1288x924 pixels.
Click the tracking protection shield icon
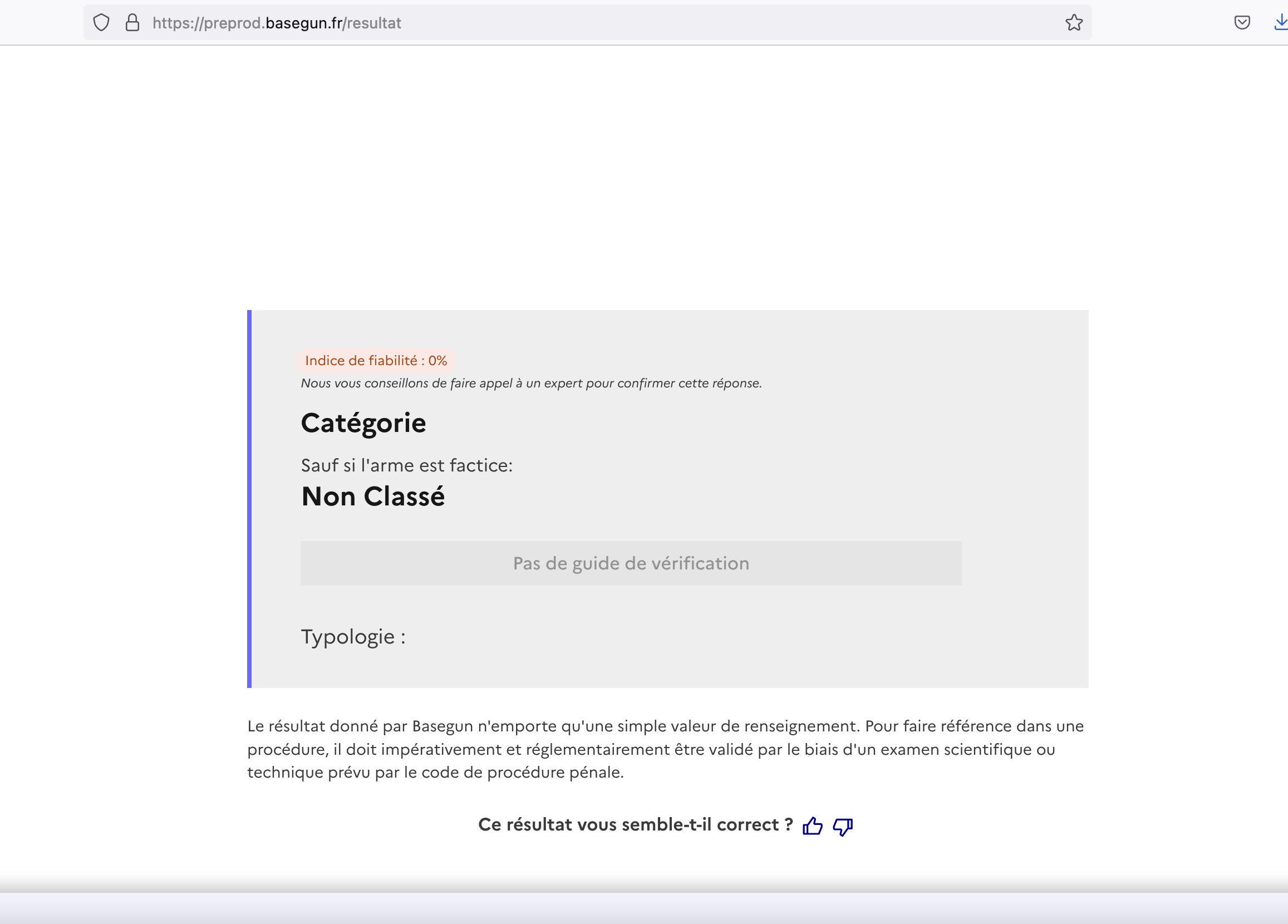coord(101,23)
